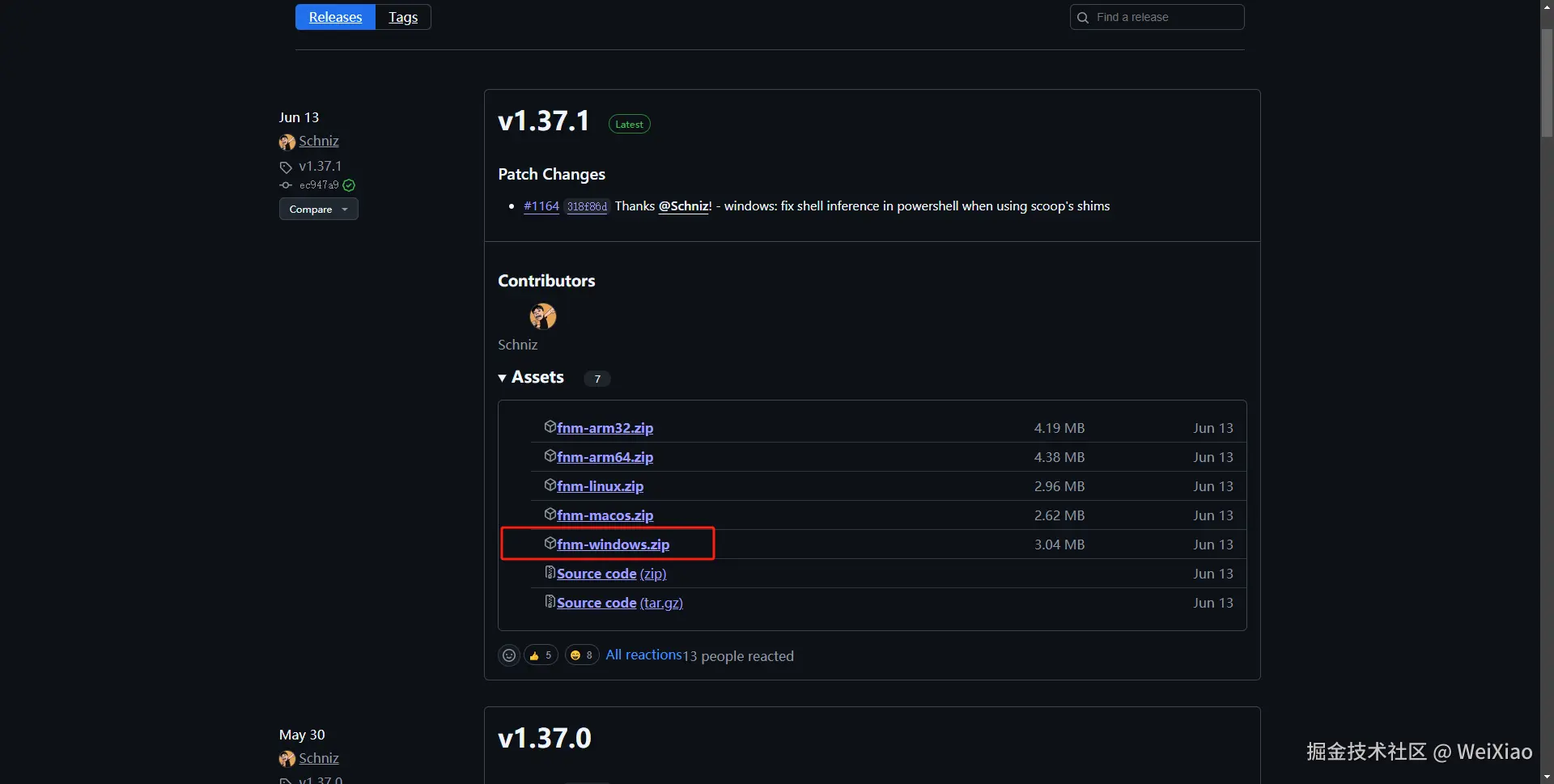Open commit ec947a9

pos(319,185)
